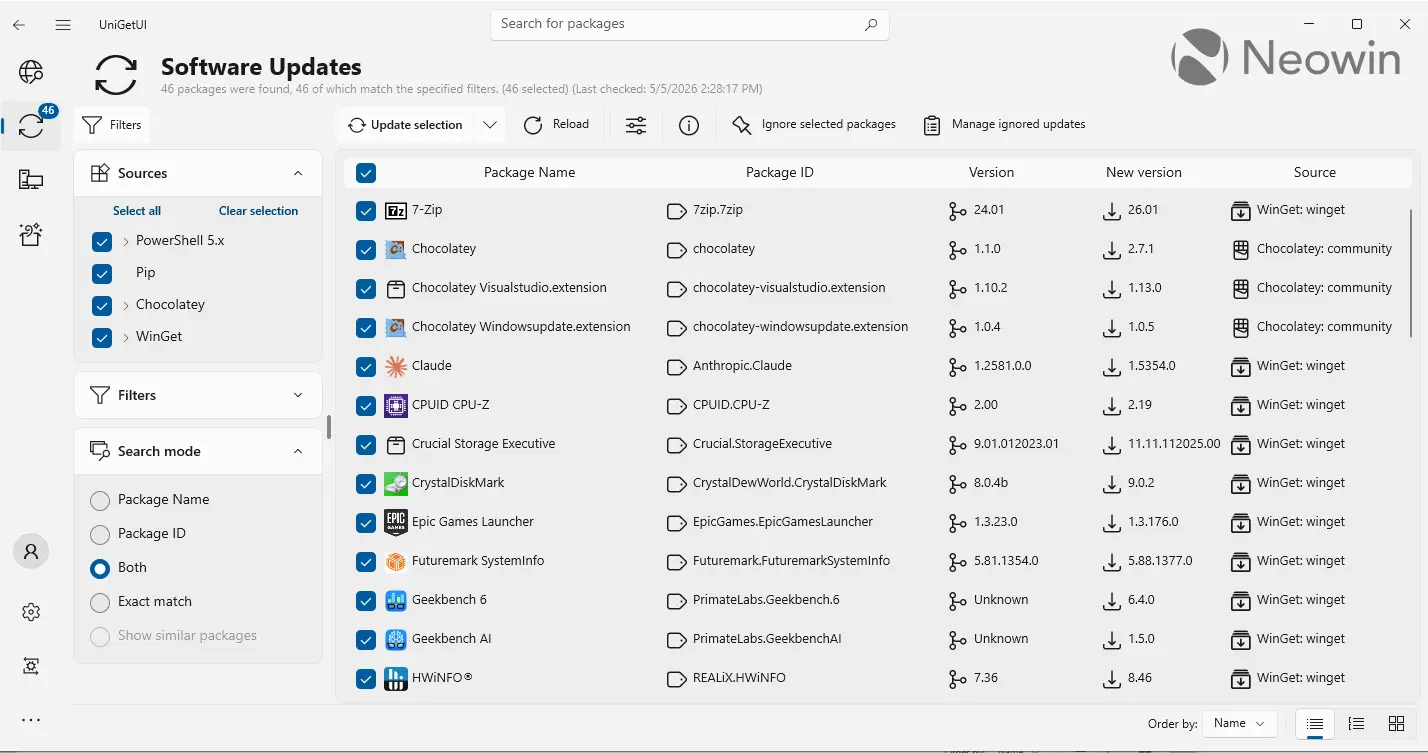Open the Order by Name dropdown
The height and width of the screenshot is (753, 1428).
[x=1240, y=723]
